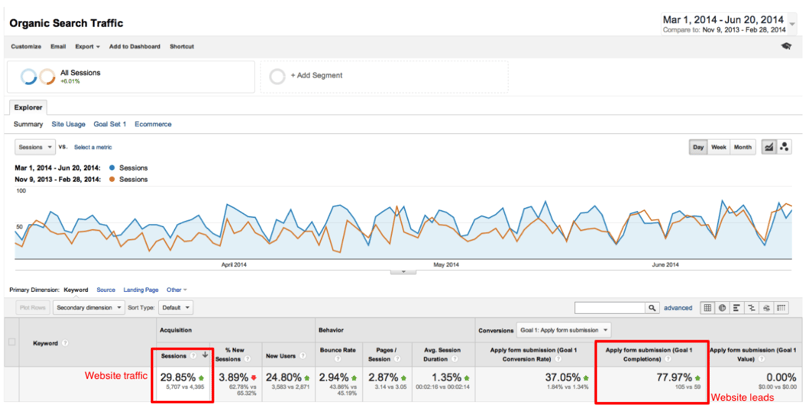Click help icon beside New Users header
This screenshot has width=810, height=412.
303,356
